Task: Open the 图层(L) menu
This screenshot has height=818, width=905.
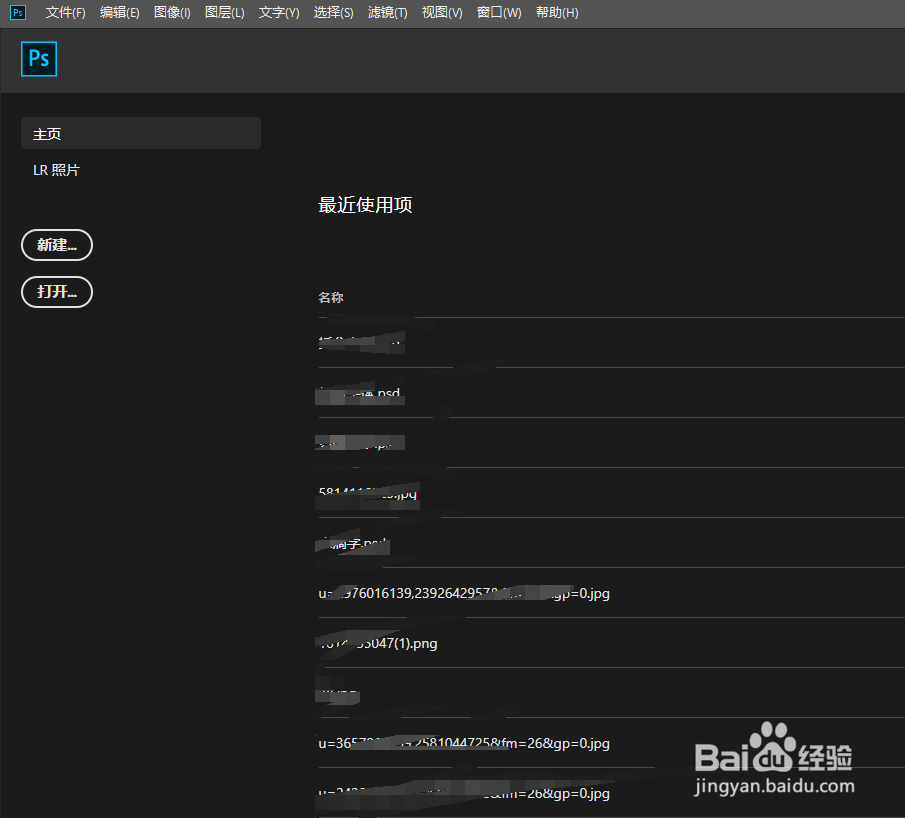Action: pos(225,12)
